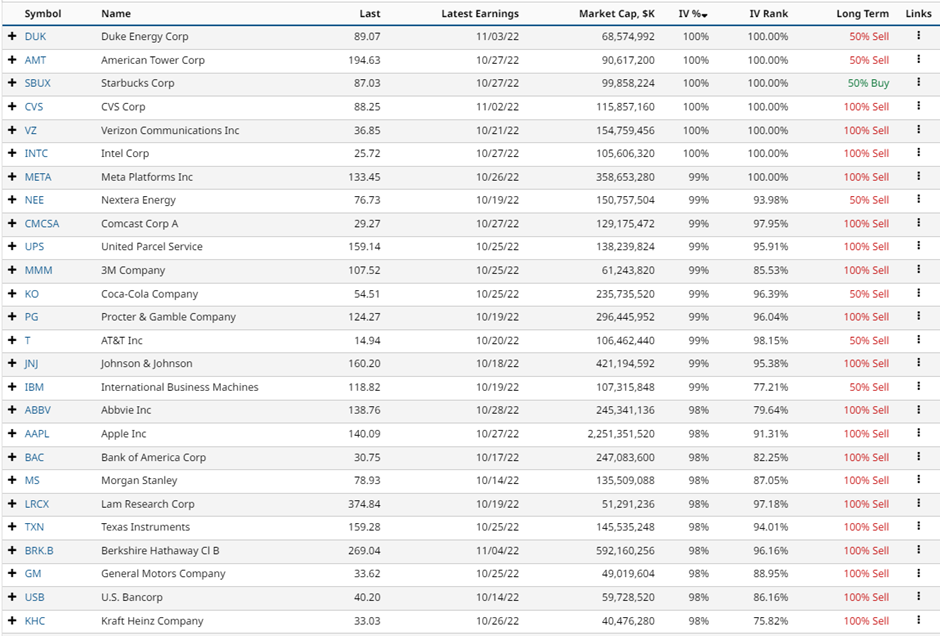Expand the DUK row with plus sign
940x636 pixels.
click(x=12, y=36)
